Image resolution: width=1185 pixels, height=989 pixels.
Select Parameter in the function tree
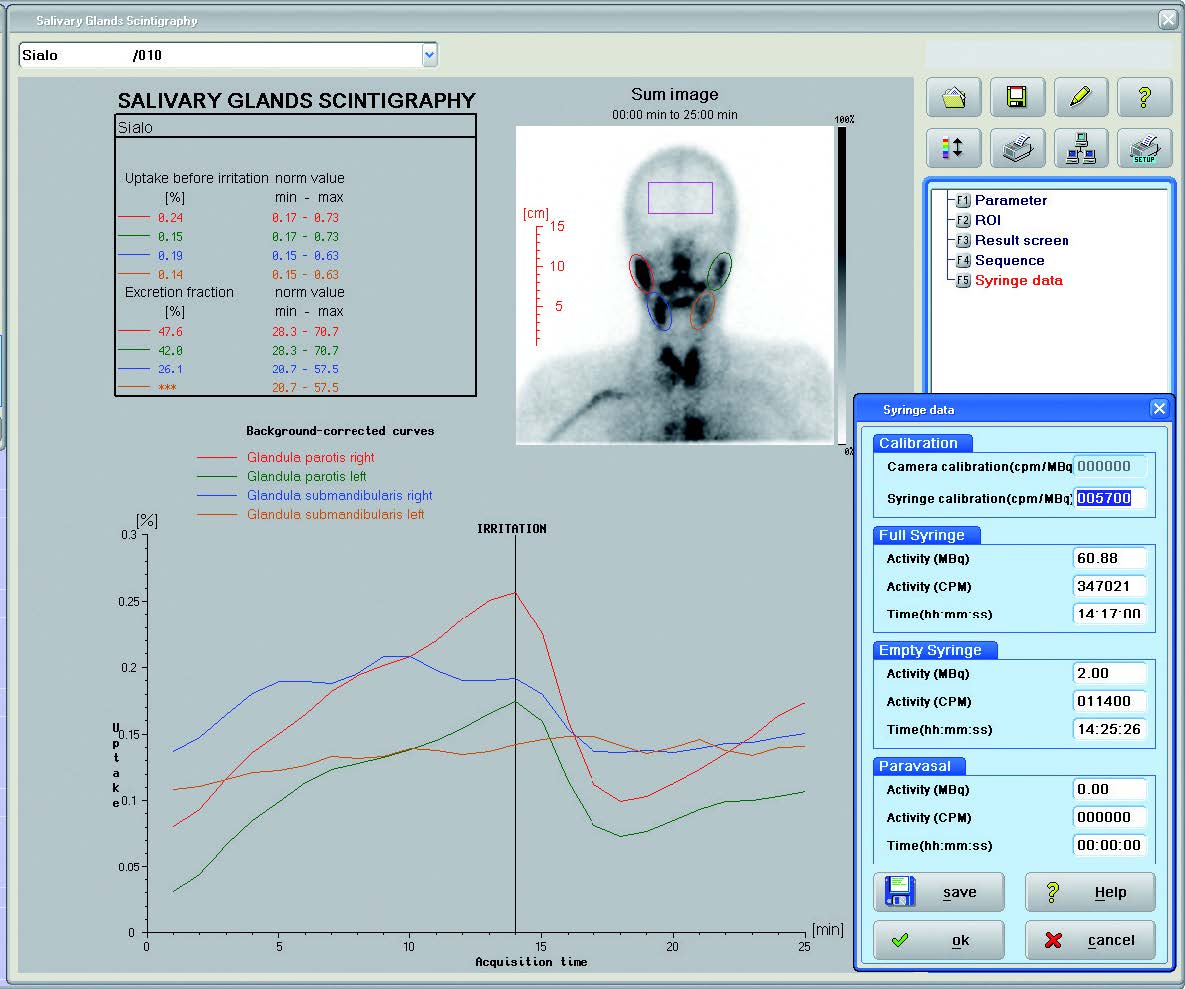[x=1010, y=200]
